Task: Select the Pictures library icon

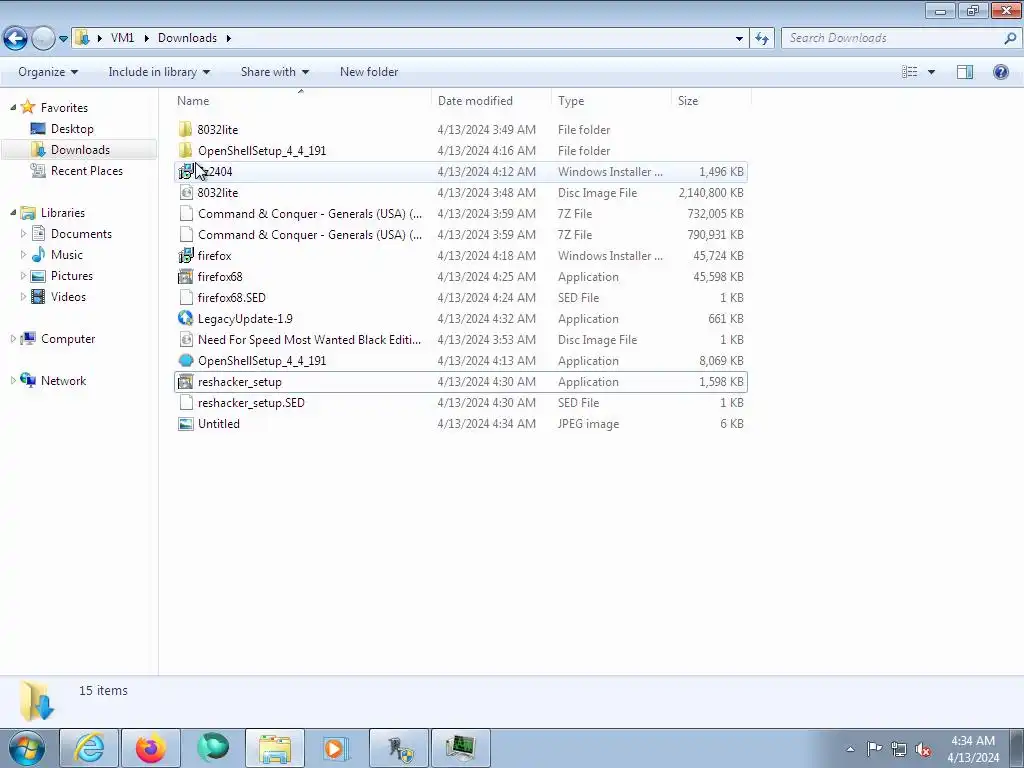Action: tap(39, 276)
